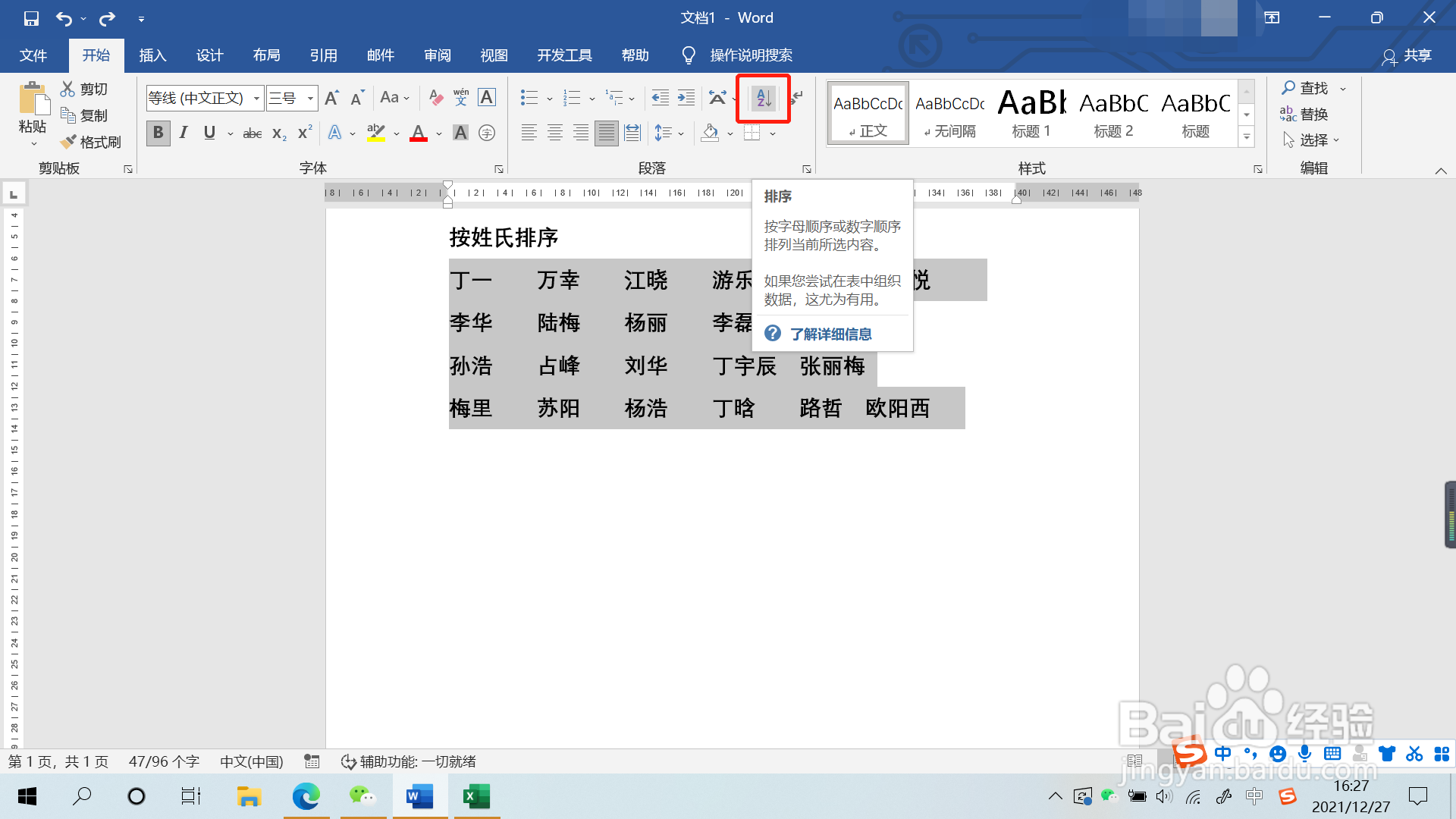The width and height of the screenshot is (1456, 819).
Task: Click the 了解详细信息 link in tooltip
Action: 830,334
